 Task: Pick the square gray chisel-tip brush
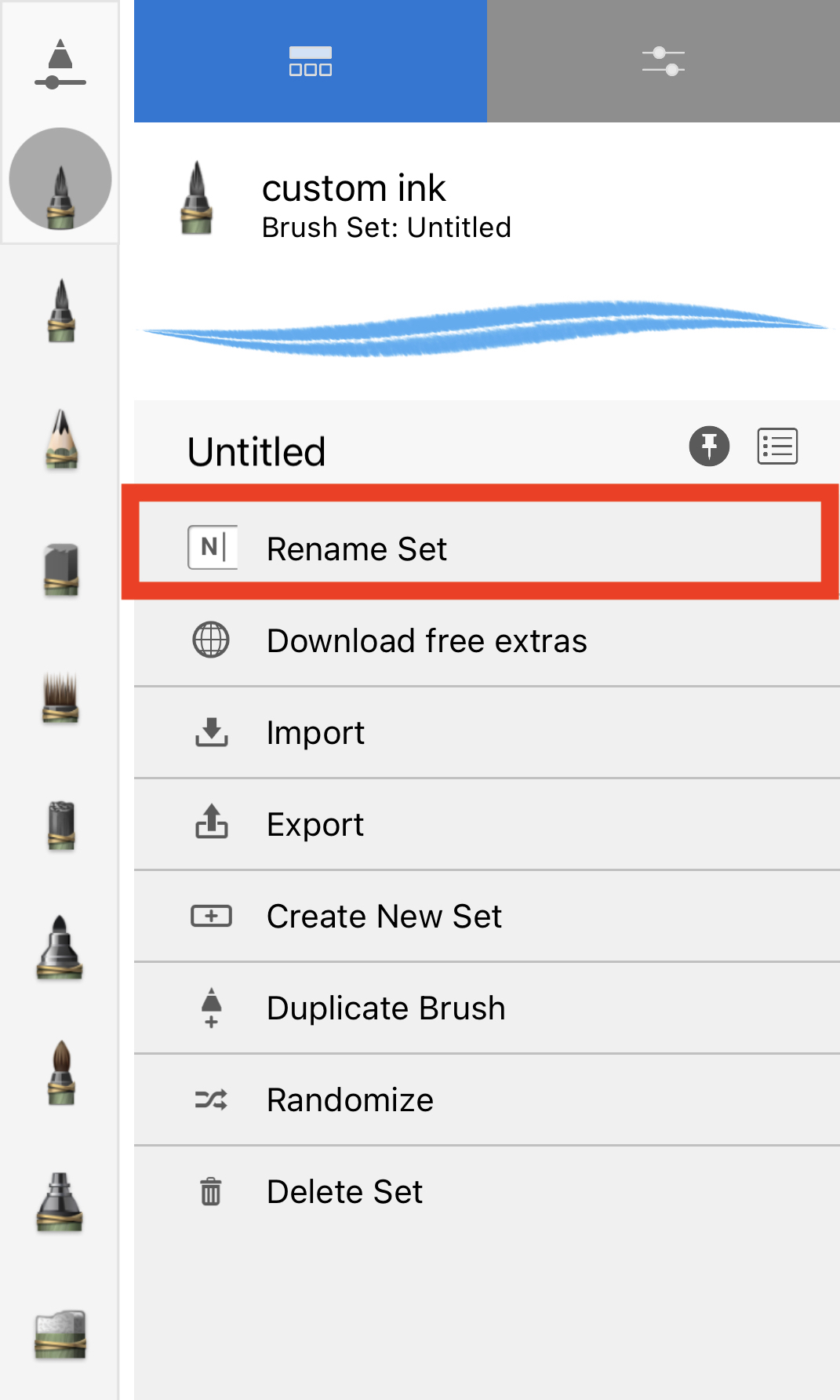click(x=60, y=569)
